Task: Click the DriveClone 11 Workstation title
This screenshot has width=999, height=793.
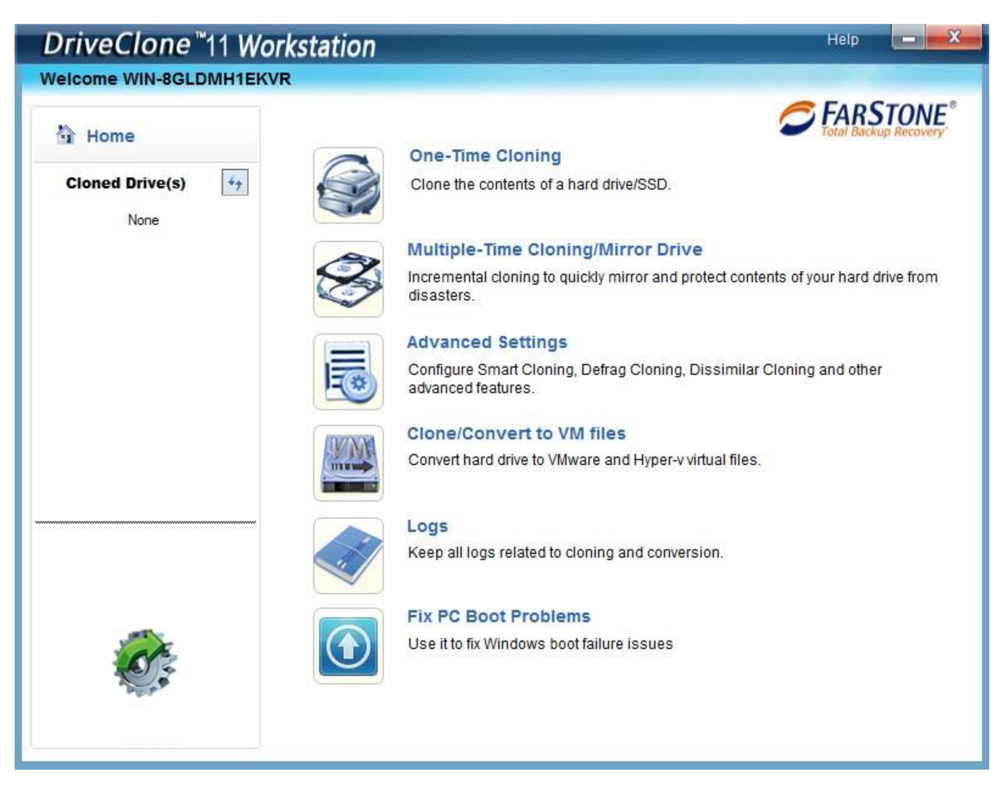Action: (209, 46)
